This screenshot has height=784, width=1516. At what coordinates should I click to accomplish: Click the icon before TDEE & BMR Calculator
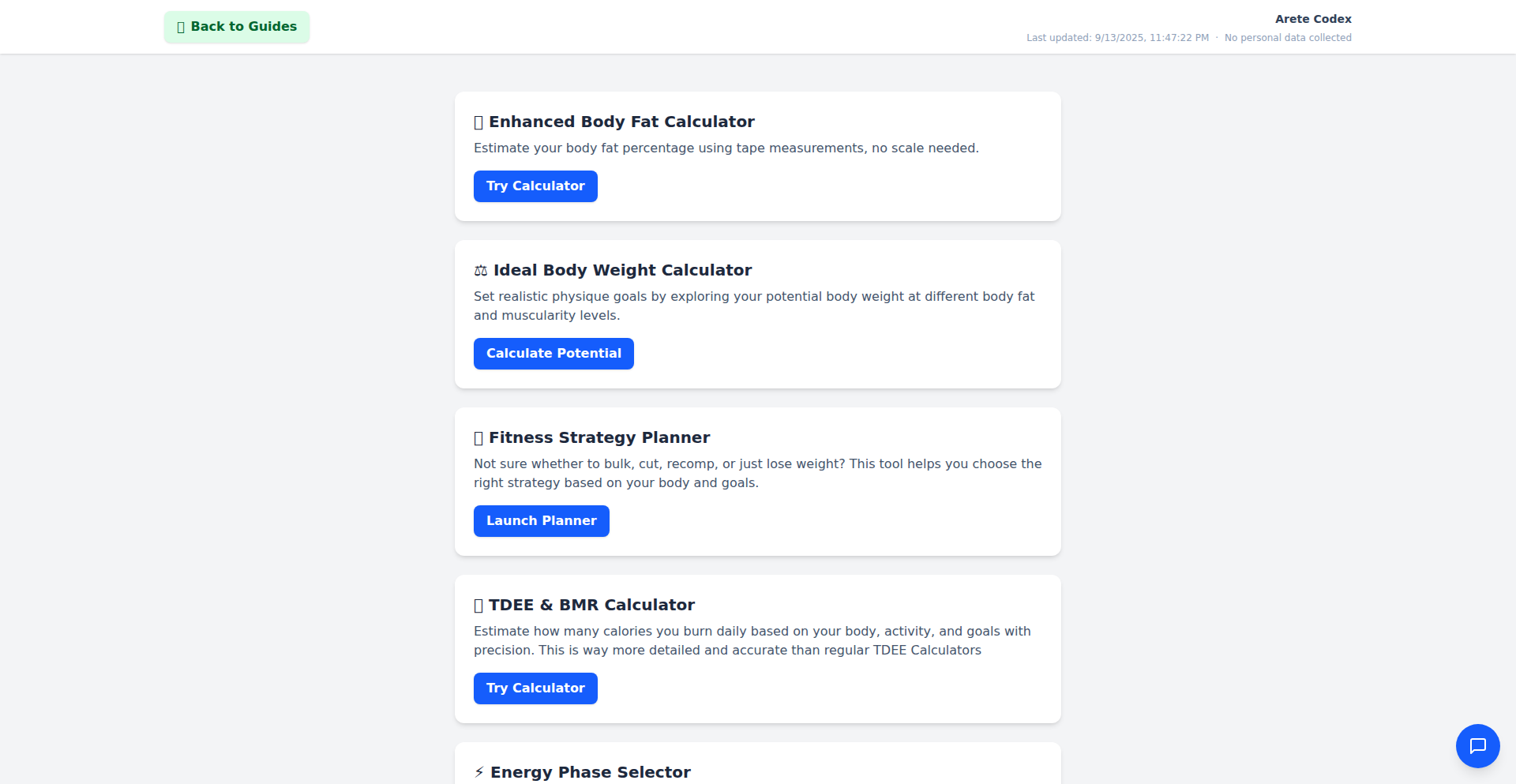coord(478,606)
